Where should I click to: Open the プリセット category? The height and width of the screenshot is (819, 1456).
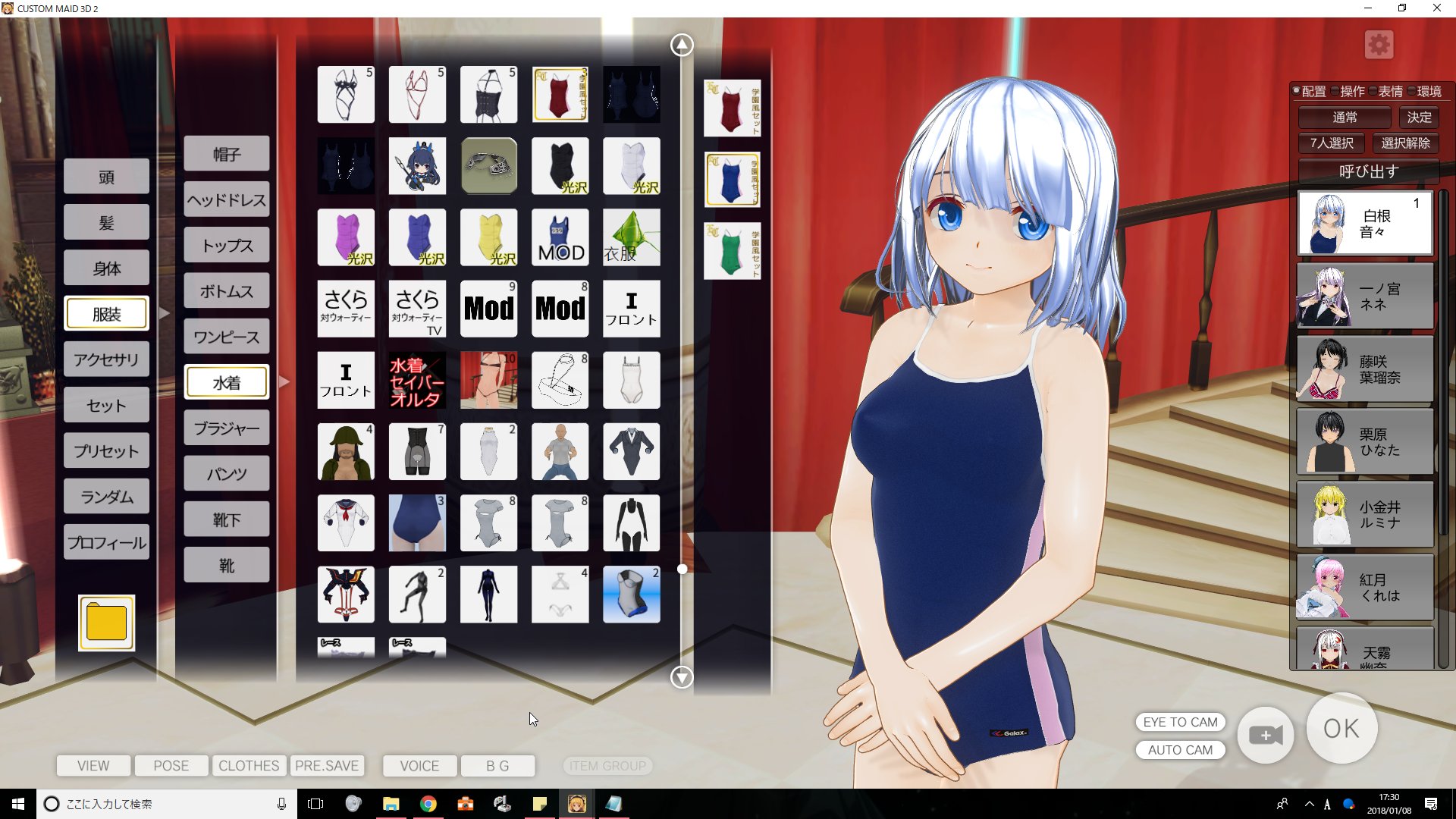[106, 450]
